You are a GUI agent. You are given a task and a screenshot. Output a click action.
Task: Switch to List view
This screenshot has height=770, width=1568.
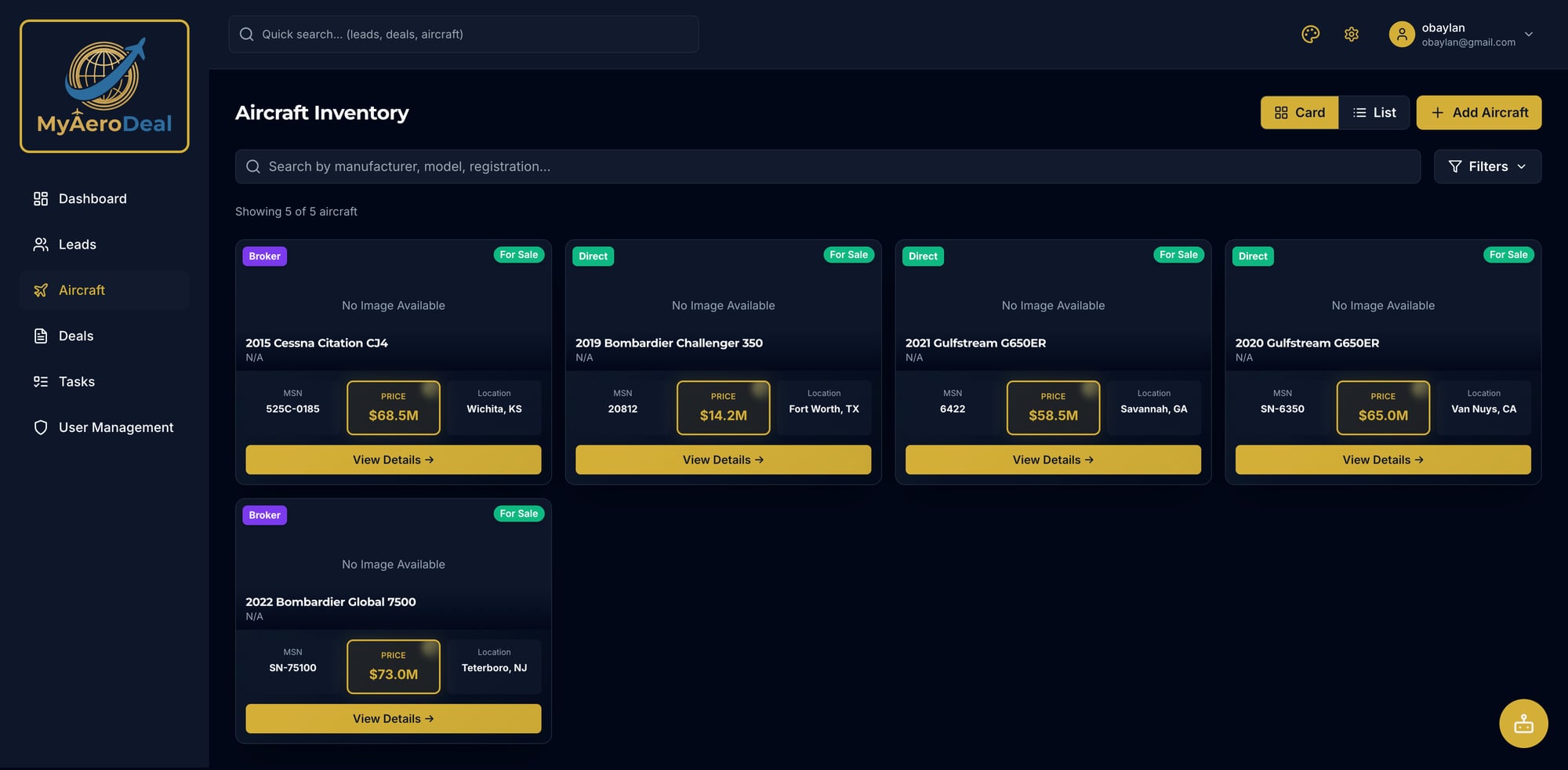click(1374, 113)
